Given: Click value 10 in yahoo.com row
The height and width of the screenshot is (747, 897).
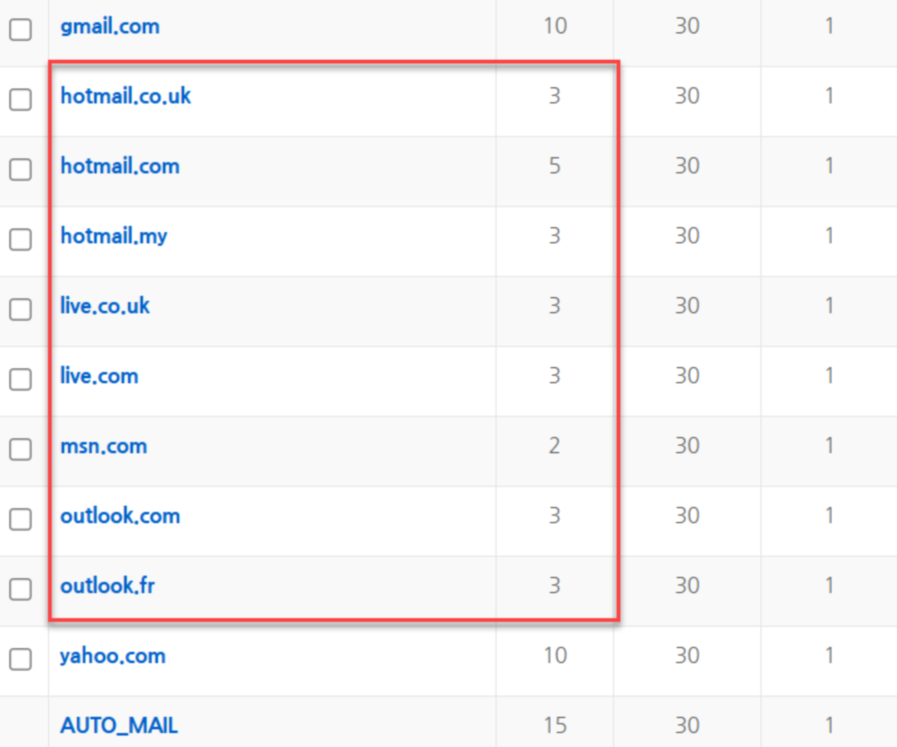Looking at the screenshot, I should pyautogui.click(x=555, y=655).
